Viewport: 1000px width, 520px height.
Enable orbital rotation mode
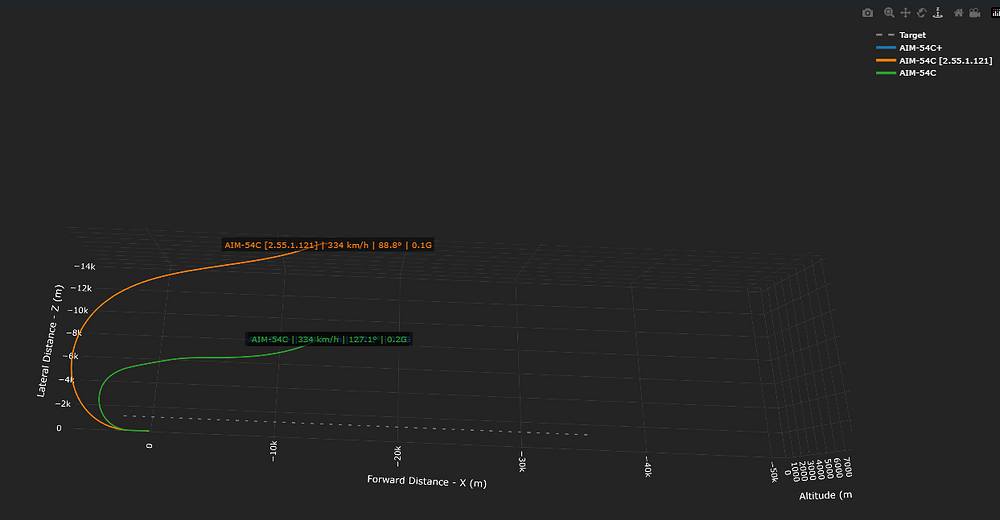point(922,13)
